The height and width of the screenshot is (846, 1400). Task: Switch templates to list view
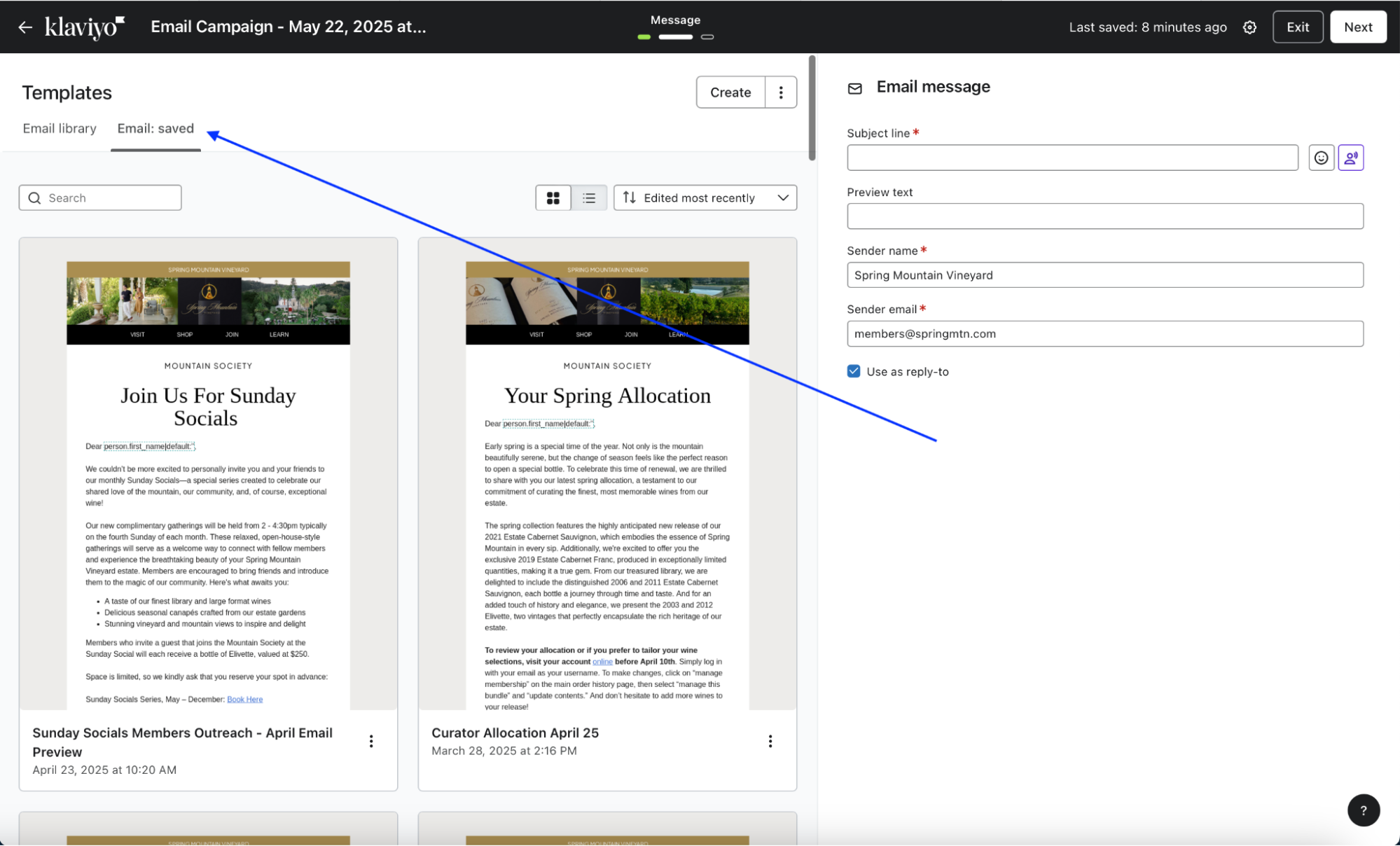(589, 198)
